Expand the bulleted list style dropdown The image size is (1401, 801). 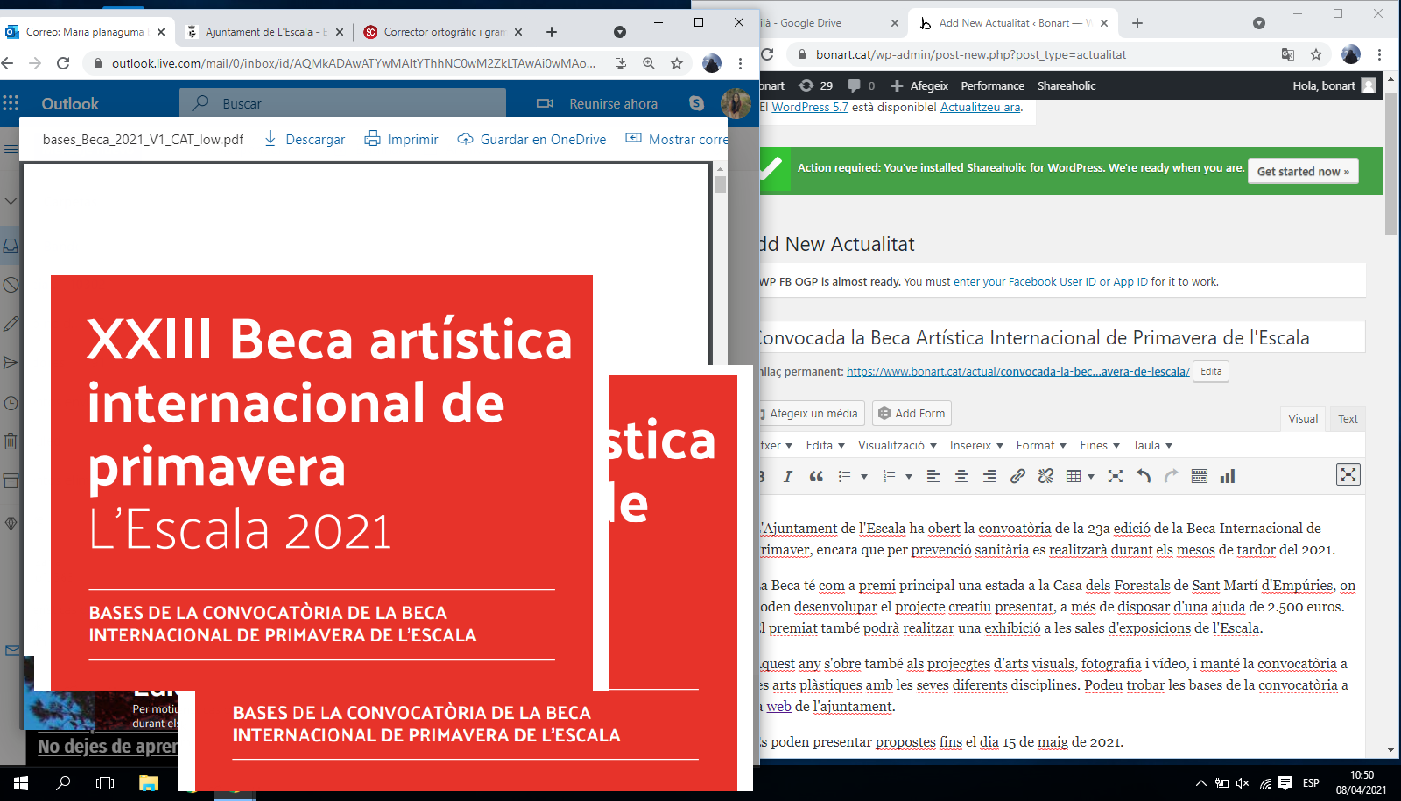click(x=864, y=475)
